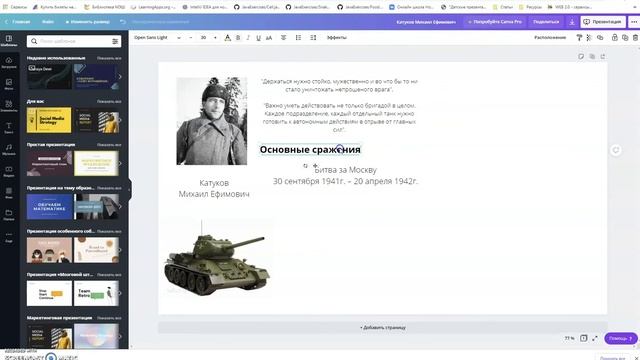Click the template search field

pyautogui.click(x=74, y=41)
